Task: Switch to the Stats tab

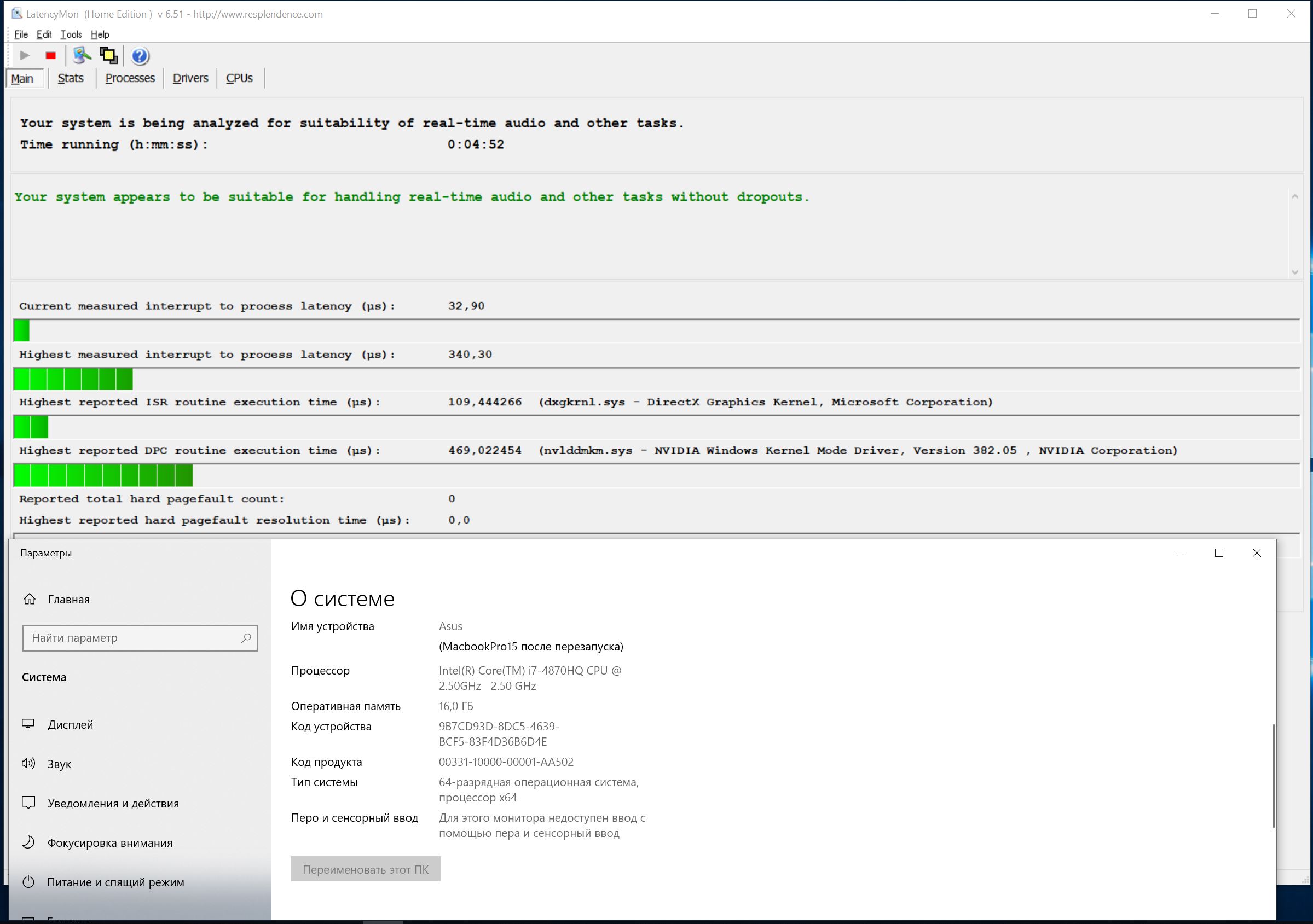Action: 71,78
